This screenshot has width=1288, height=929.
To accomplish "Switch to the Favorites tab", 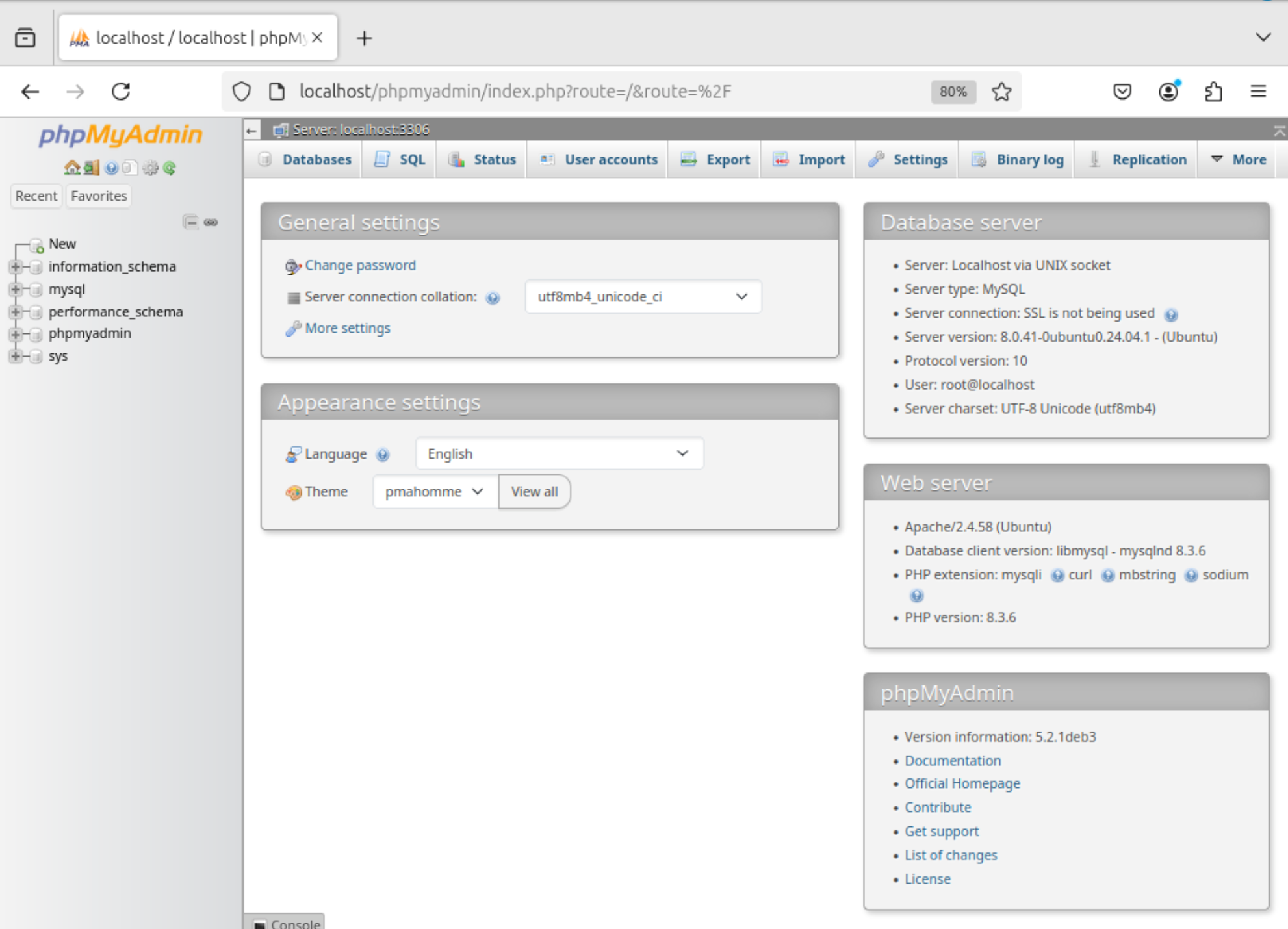I will tap(98, 196).
